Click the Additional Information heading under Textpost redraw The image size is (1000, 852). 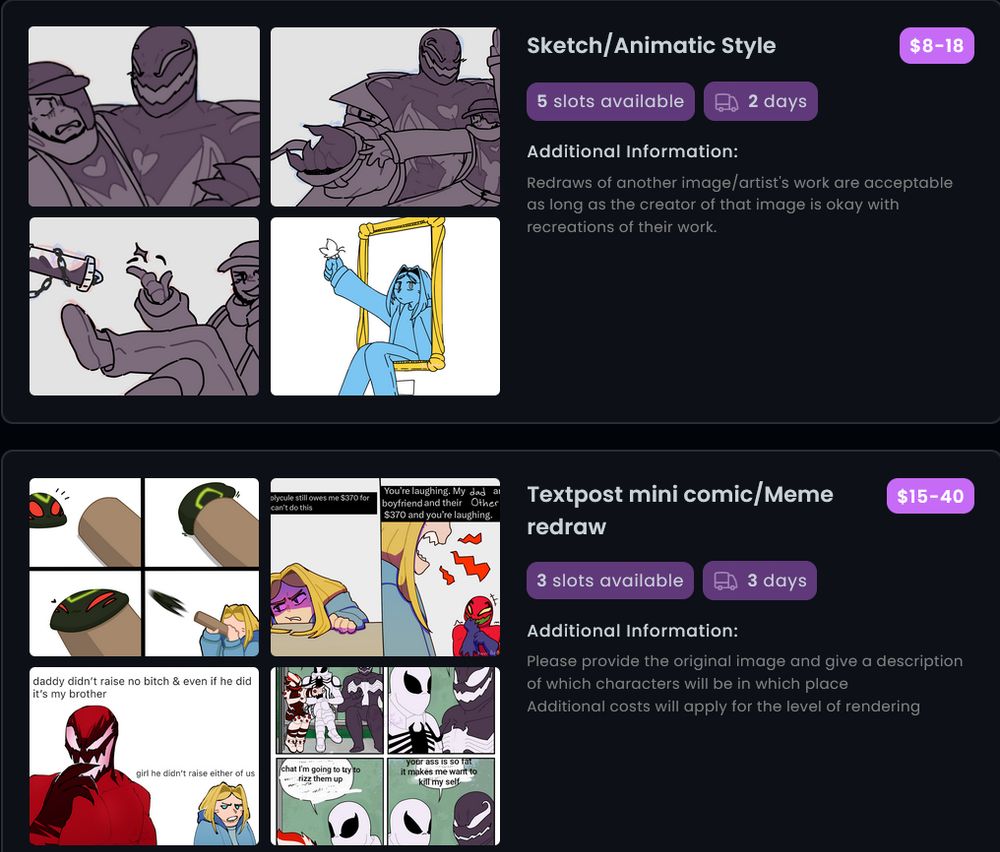click(632, 631)
